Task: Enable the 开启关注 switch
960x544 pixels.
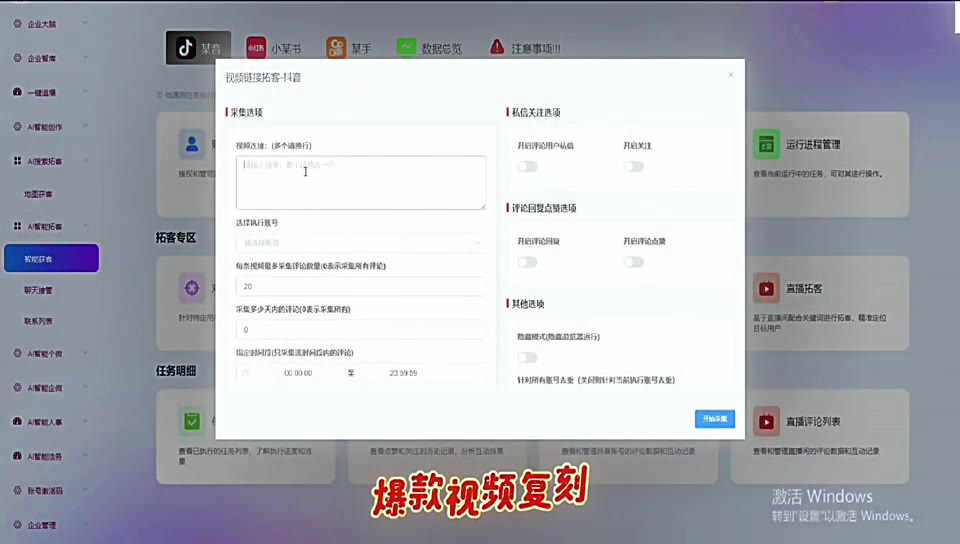Action: point(634,166)
